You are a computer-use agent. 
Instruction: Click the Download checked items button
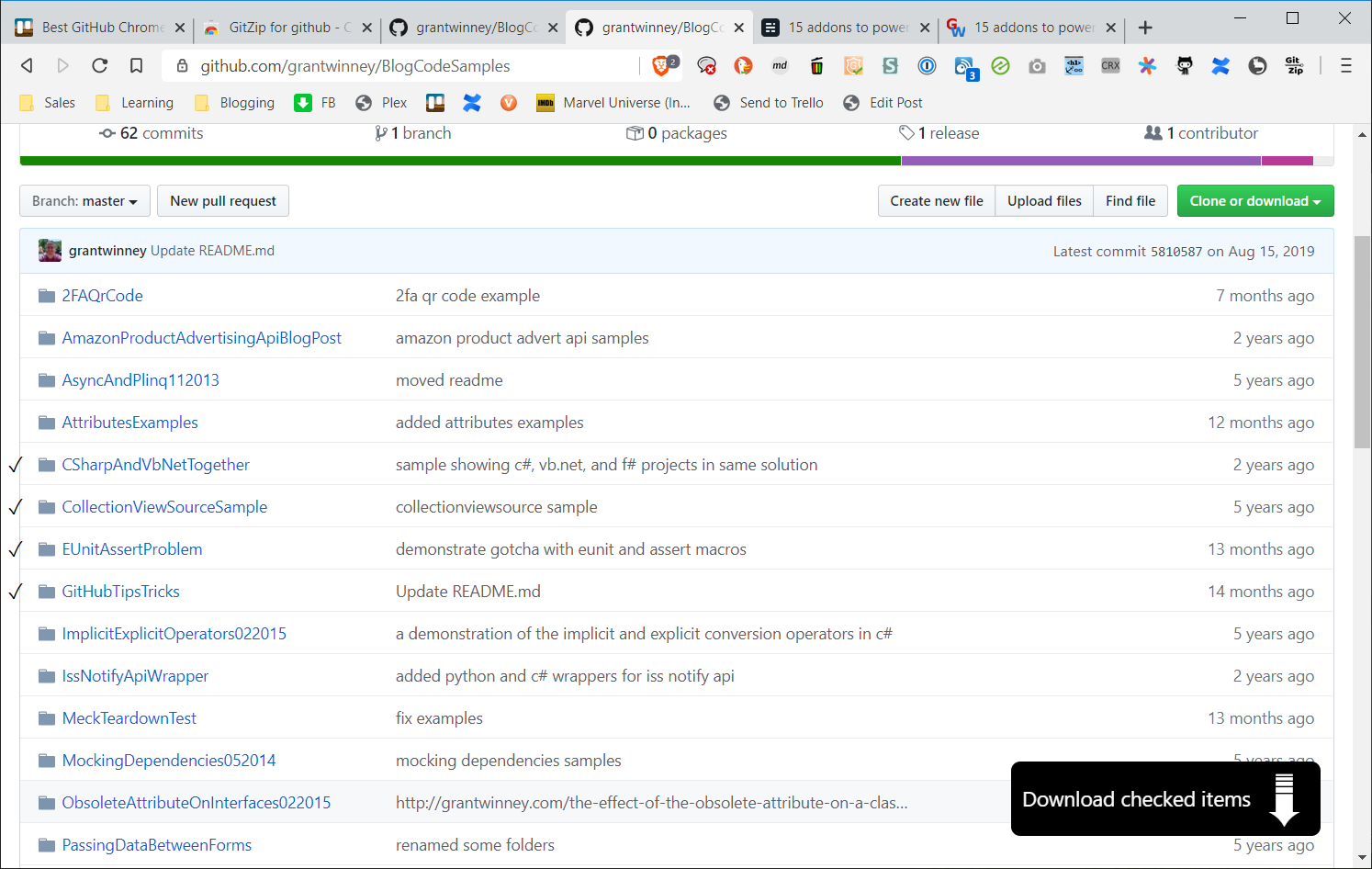[1164, 799]
